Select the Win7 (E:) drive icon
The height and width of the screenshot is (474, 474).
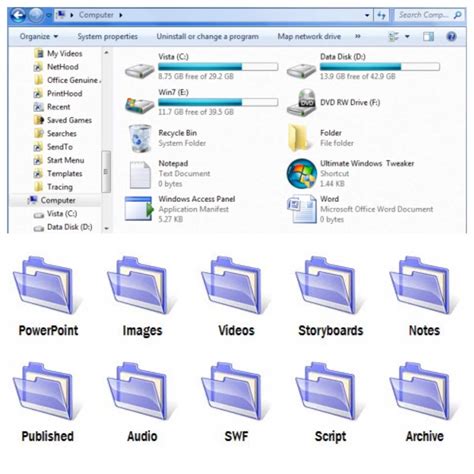click(140, 105)
